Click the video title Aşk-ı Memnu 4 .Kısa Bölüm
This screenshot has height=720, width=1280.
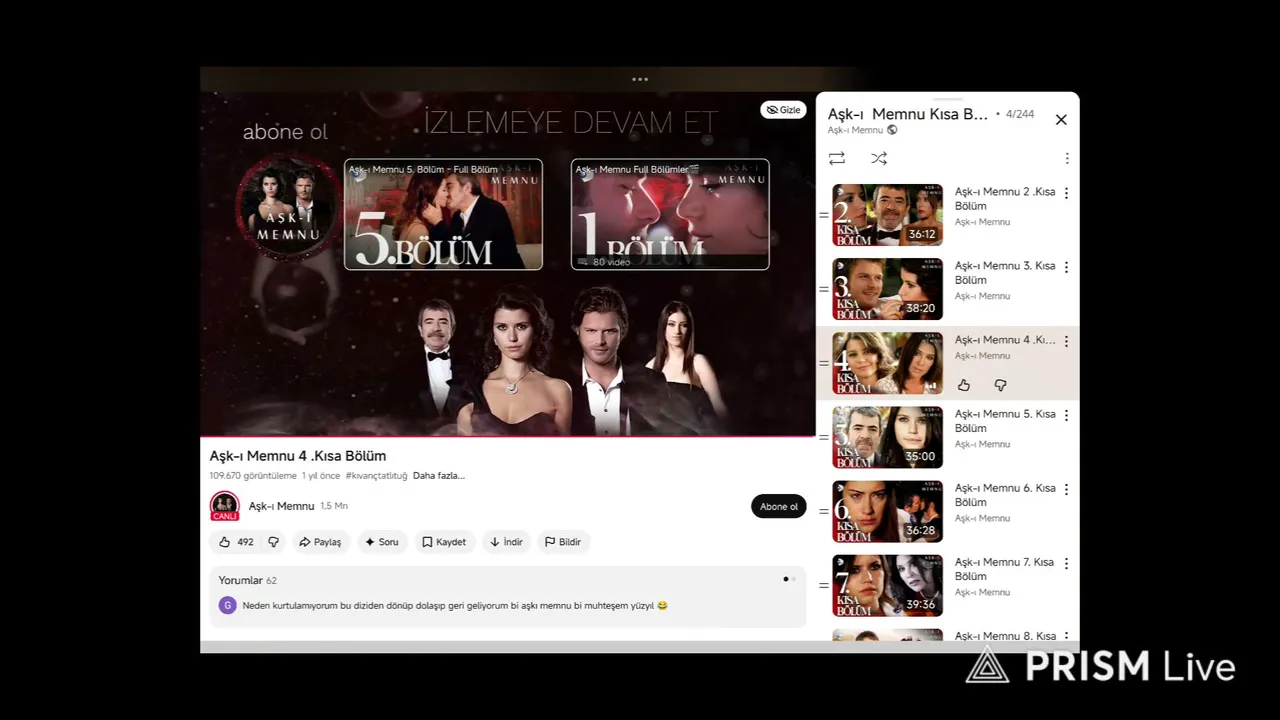click(x=298, y=456)
